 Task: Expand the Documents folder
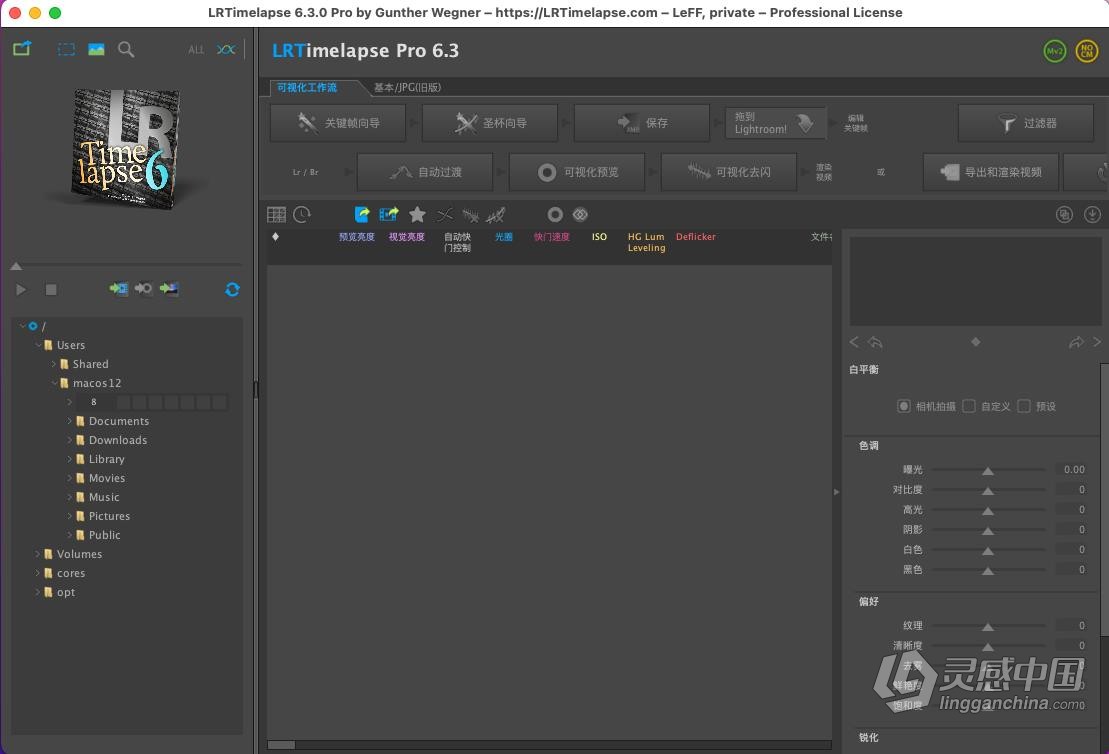coord(70,421)
